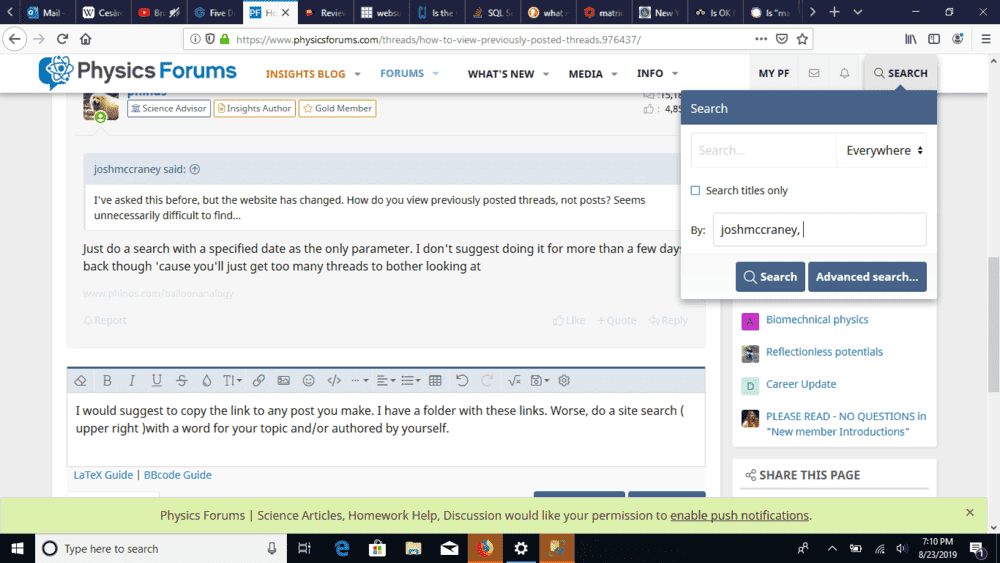Viewport: 1000px width, 563px height.
Task: Dismiss the push notifications banner
Action: (969, 513)
